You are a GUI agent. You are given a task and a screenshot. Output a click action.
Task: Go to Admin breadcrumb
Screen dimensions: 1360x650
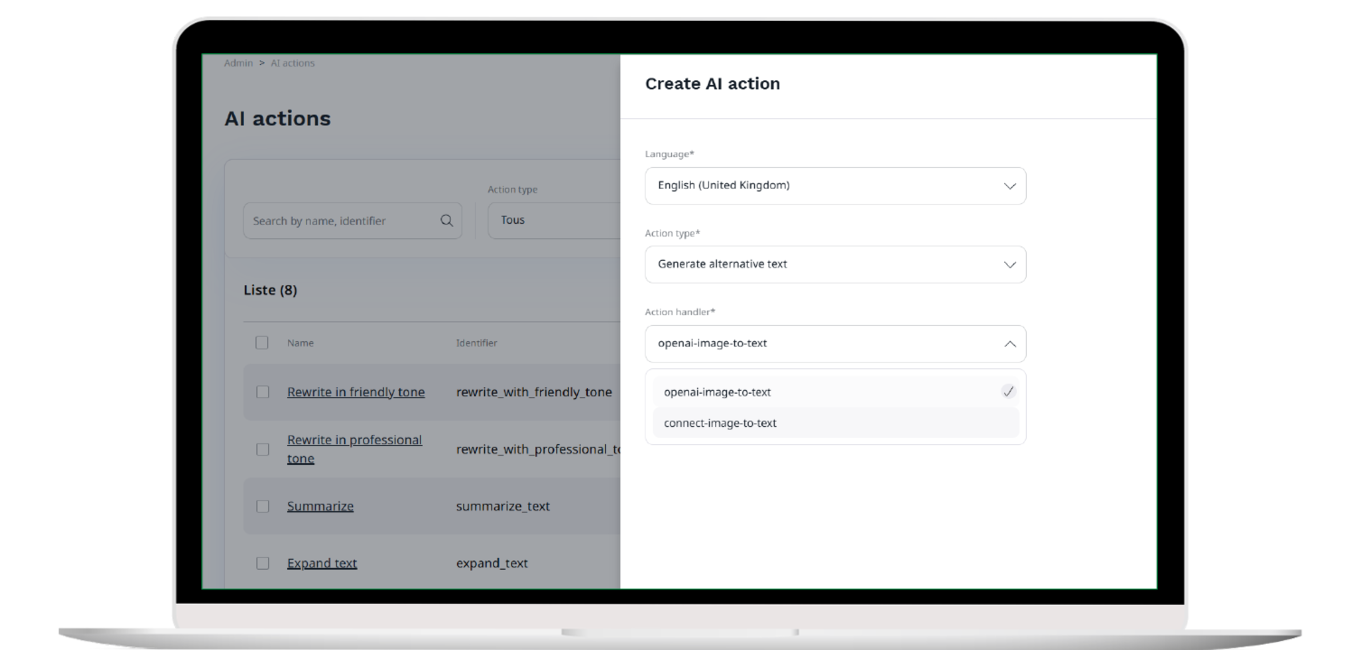[x=238, y=63]
